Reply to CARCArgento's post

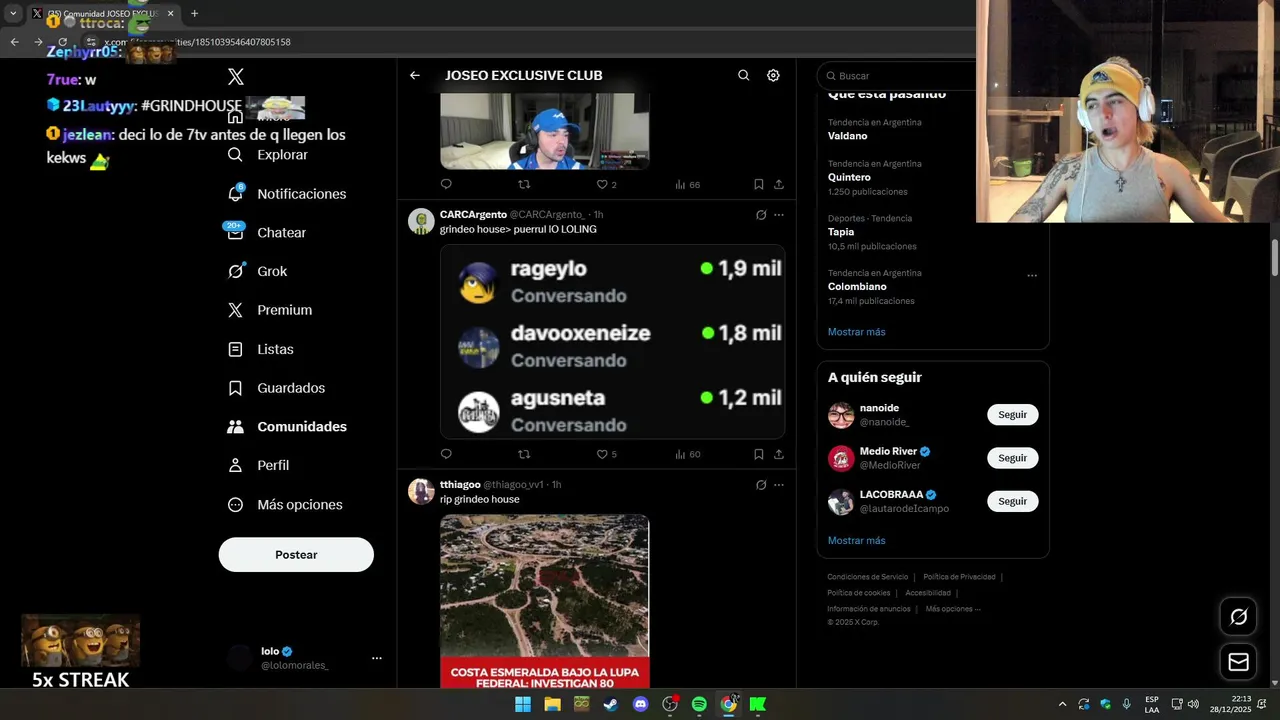pos(446,454)
